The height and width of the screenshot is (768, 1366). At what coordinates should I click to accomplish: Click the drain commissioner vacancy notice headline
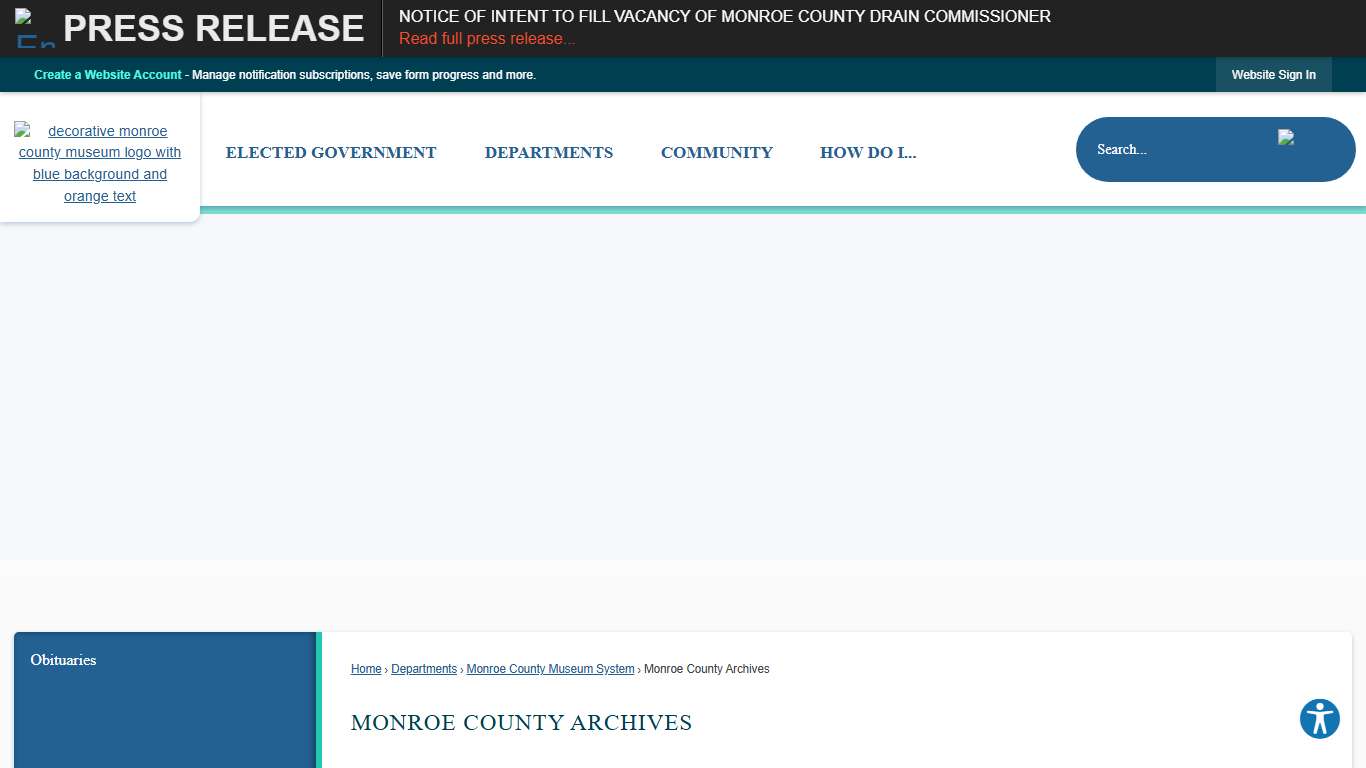point(724,16)
